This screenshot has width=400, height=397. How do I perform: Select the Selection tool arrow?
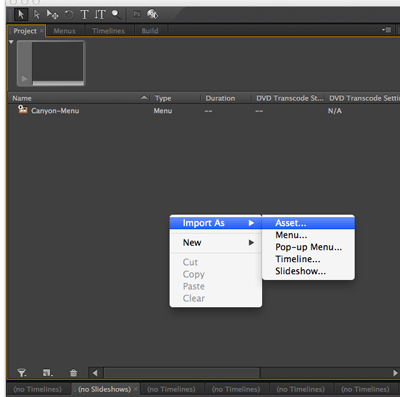[21, 14]
